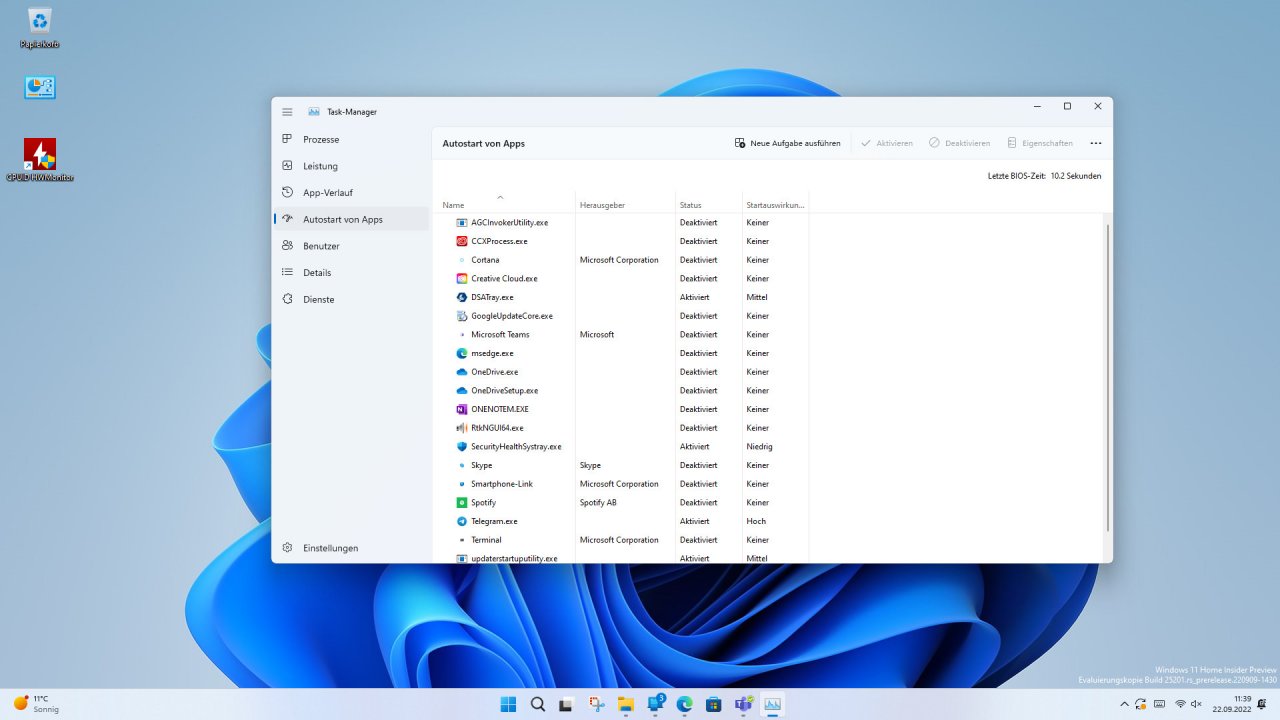1280x720 pixels.
Task: Select the Skype startup entry
Action: (x=620, y=465)
